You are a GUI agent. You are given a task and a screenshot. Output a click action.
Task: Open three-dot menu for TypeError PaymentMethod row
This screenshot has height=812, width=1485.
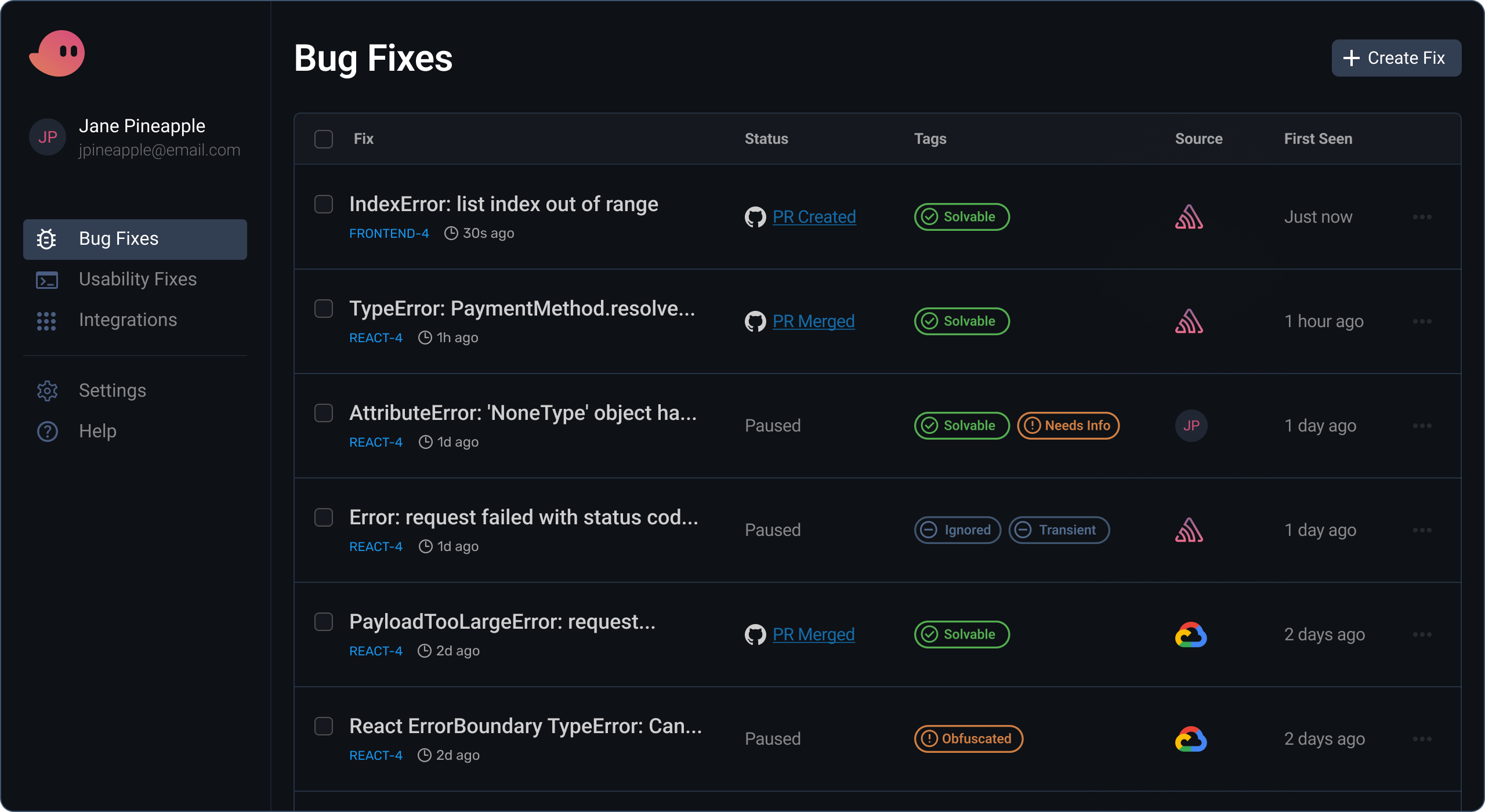pos(1422,321)
